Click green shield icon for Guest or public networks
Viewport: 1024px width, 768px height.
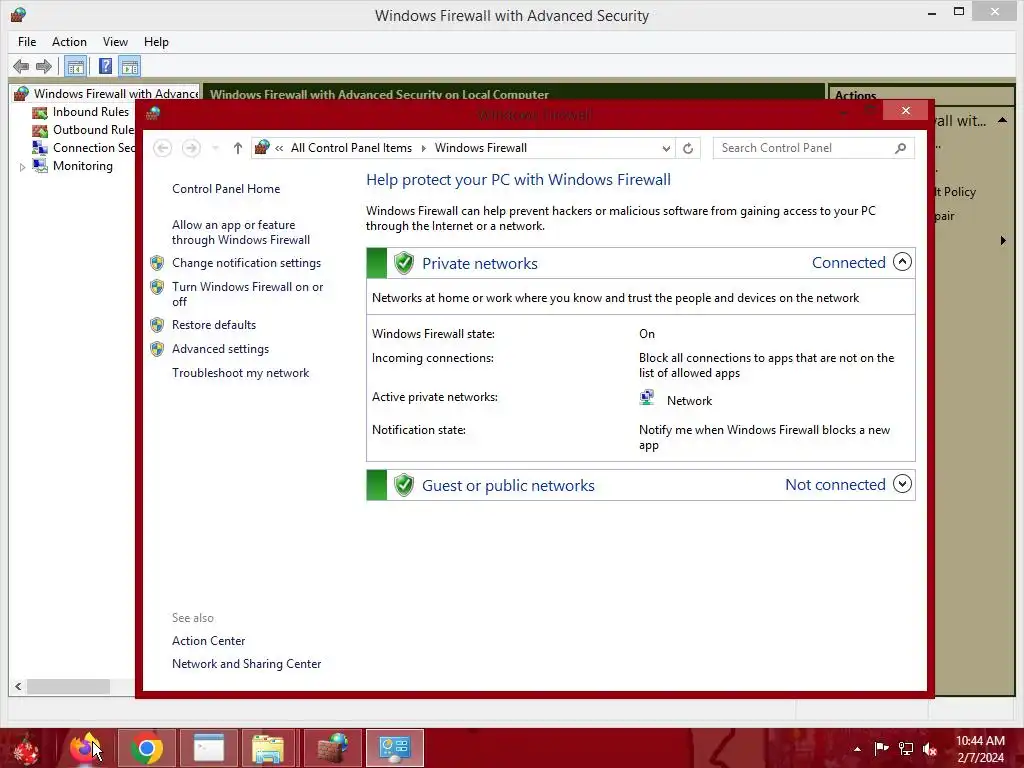click(x=404, y=485)
